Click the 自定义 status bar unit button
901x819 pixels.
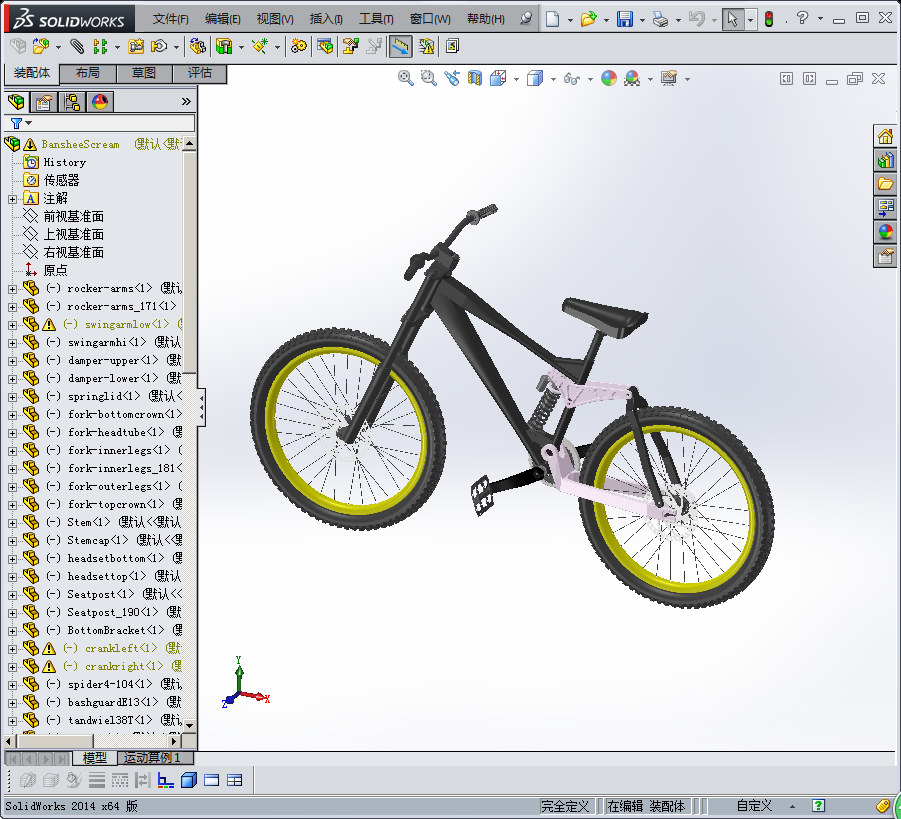tap(754, 806)
